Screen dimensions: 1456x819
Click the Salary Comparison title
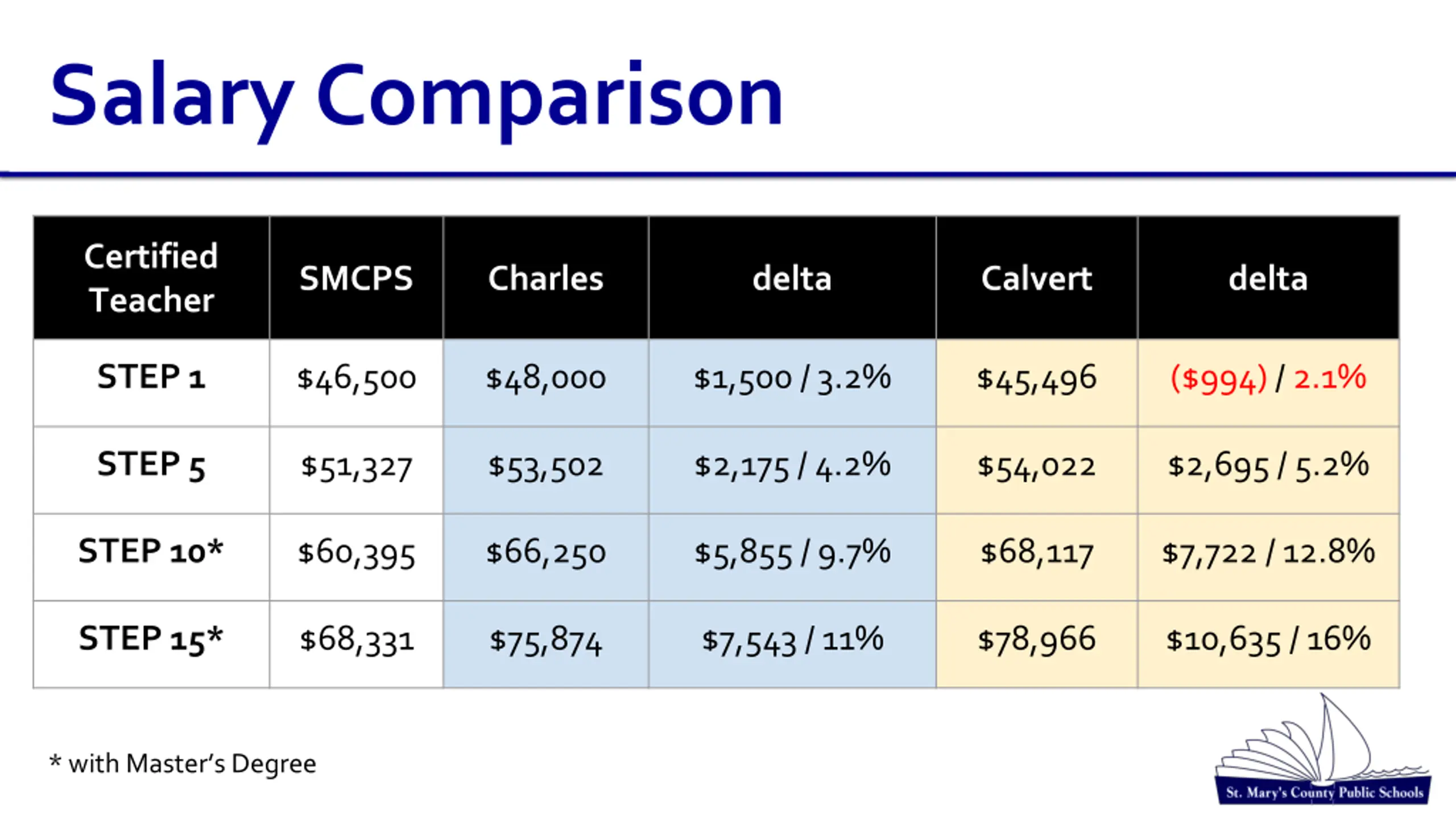417,98
